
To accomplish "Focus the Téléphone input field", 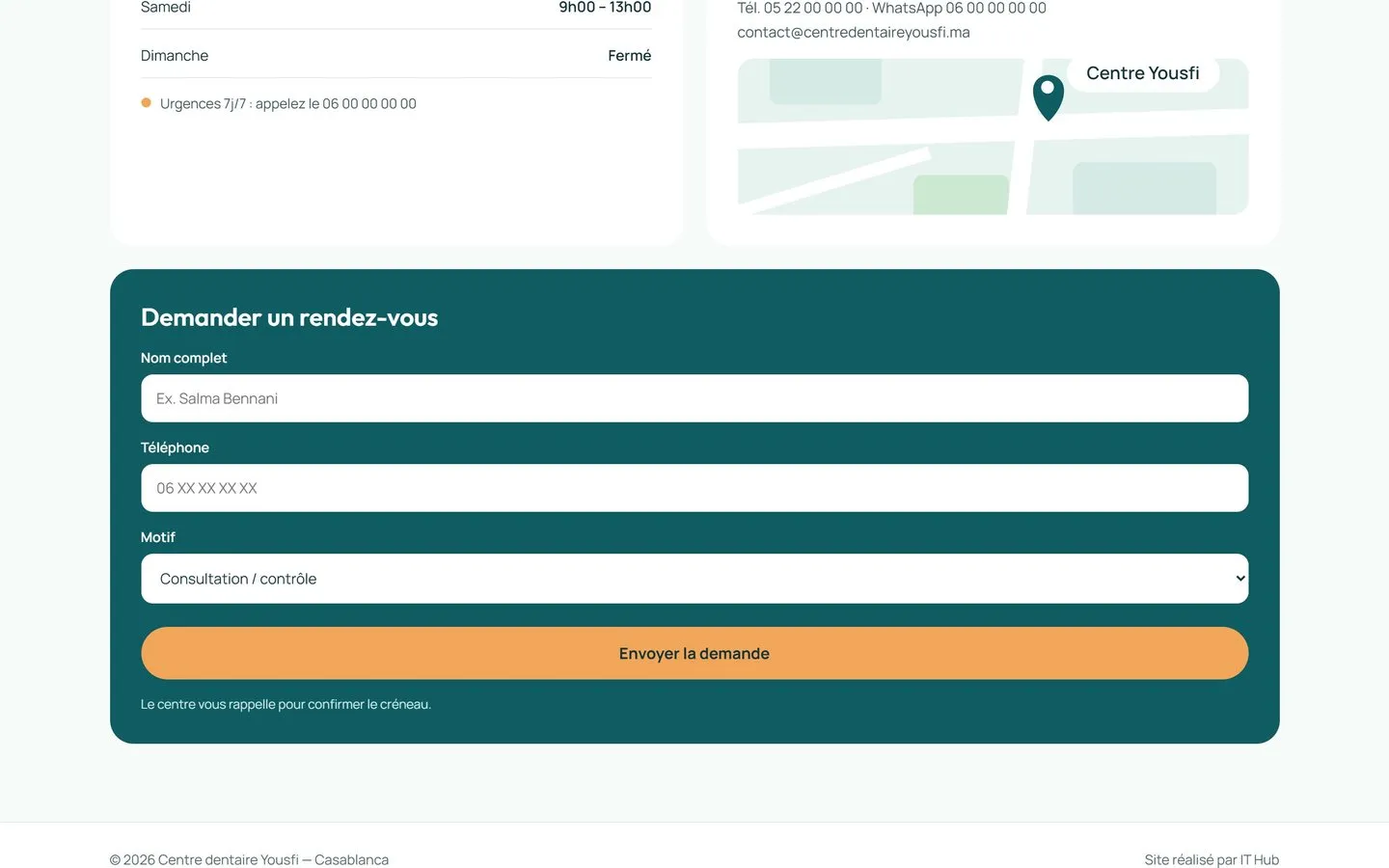I will tap(694, 488).
